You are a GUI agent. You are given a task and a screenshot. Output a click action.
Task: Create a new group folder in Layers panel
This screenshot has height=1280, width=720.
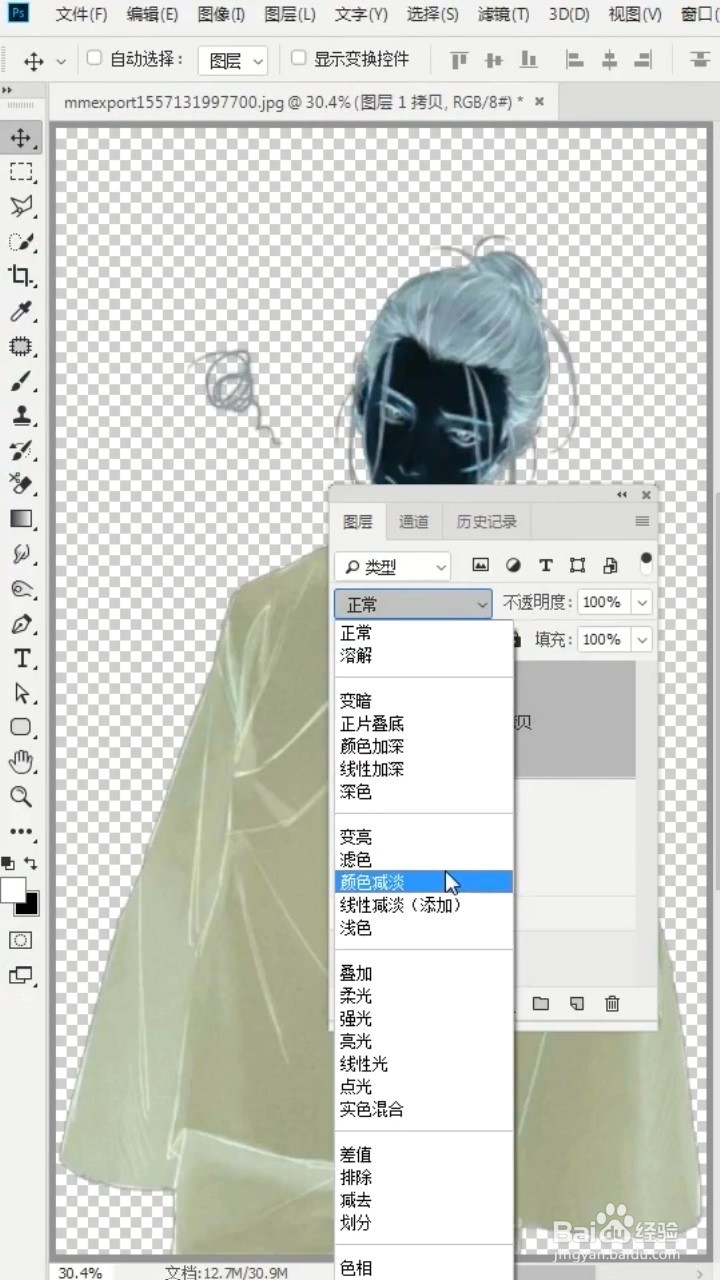coord(541,1003)
